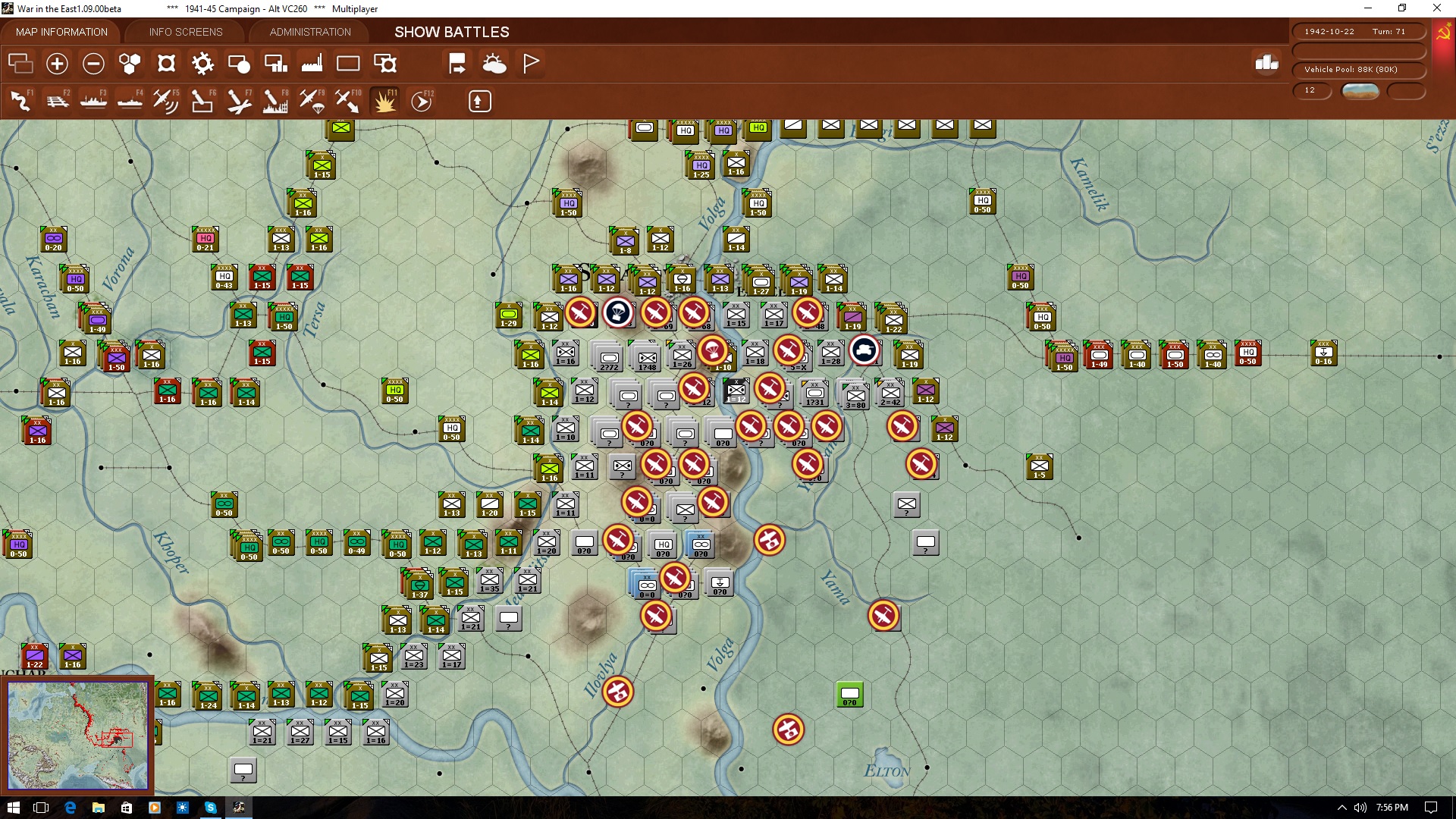Select F10 air transfer mode icon
The width and height of the screenshot is (1456, 819).
pos(348,101)
